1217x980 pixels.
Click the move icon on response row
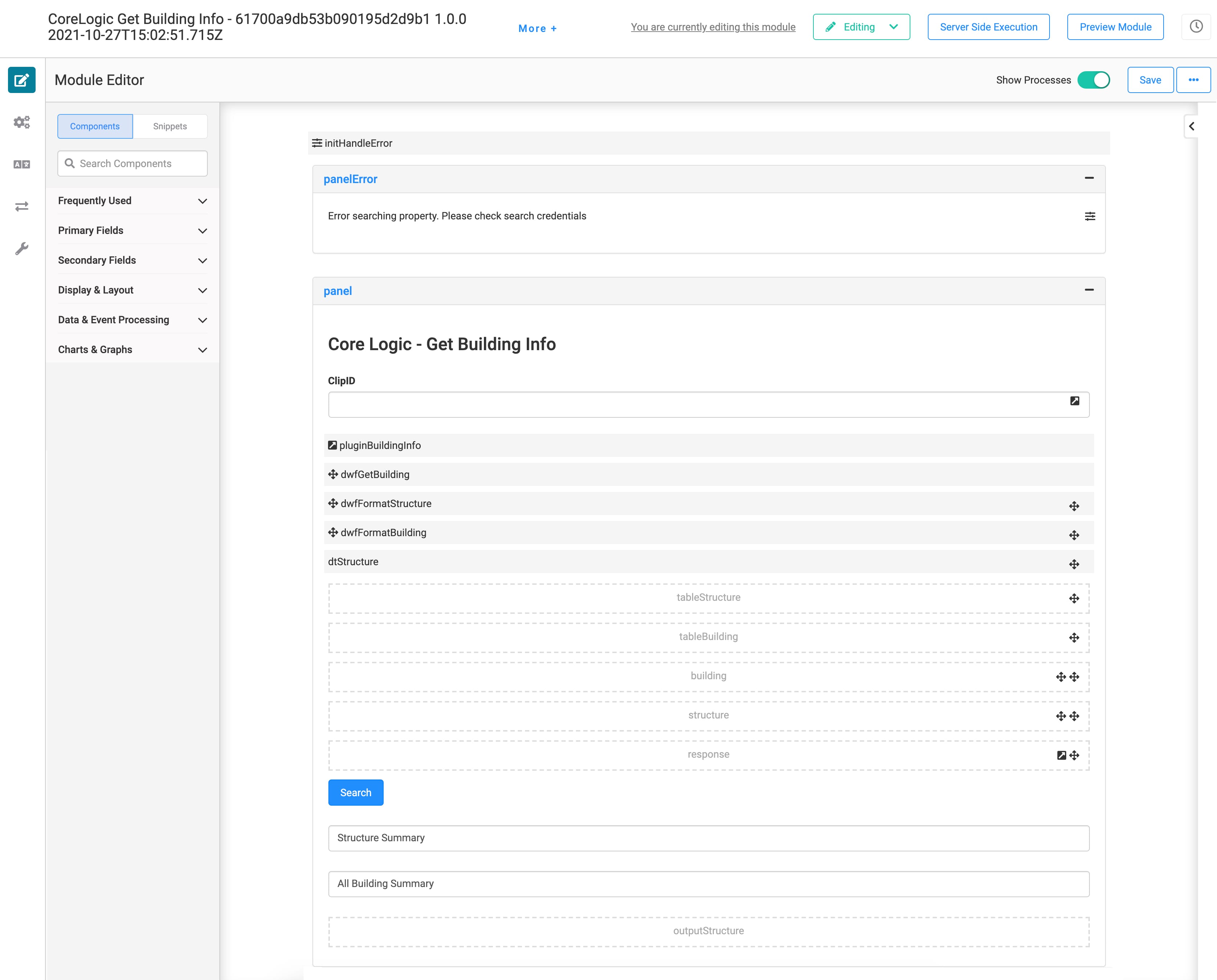pyautogui.click(x=1074, y=755)
